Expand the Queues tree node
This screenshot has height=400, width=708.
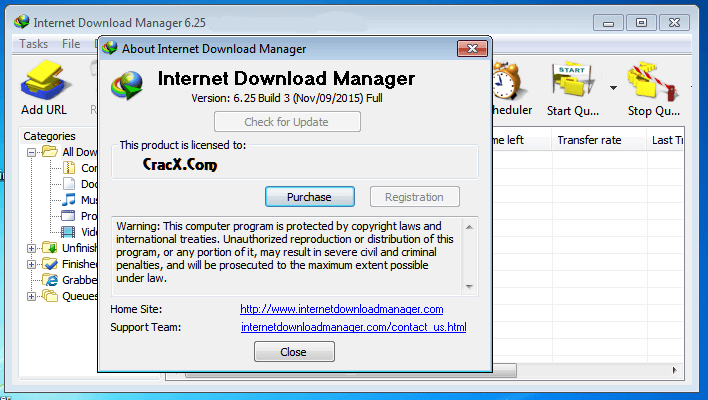tap(31, 297)
